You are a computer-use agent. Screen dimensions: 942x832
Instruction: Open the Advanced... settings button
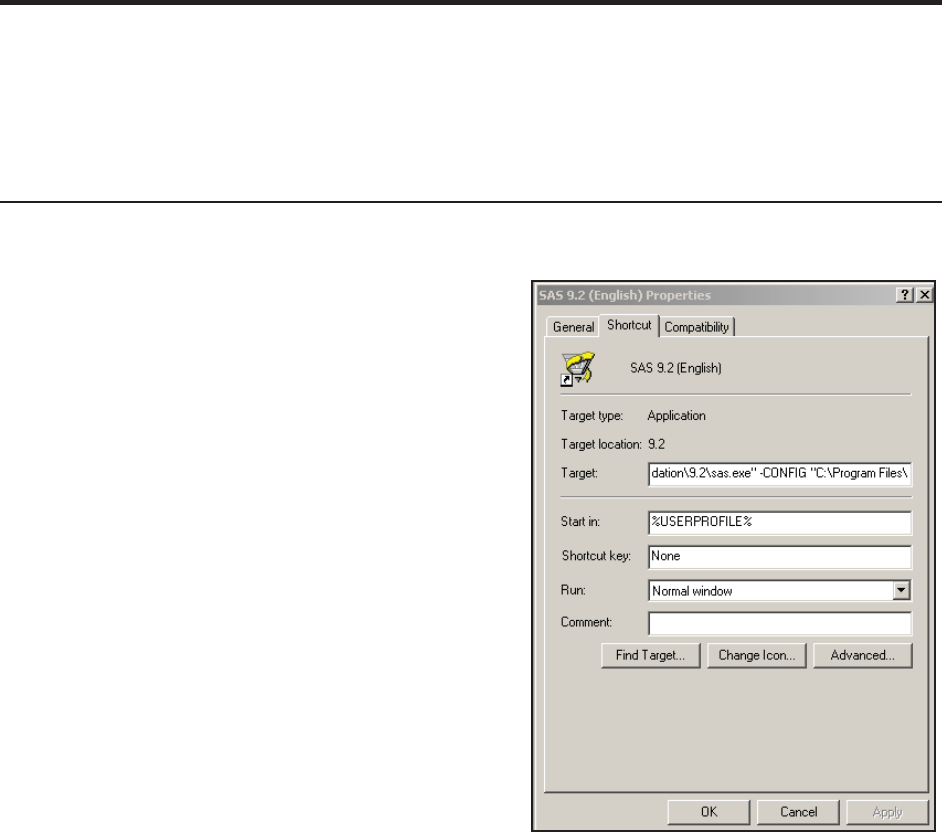[x=862, y=655]
